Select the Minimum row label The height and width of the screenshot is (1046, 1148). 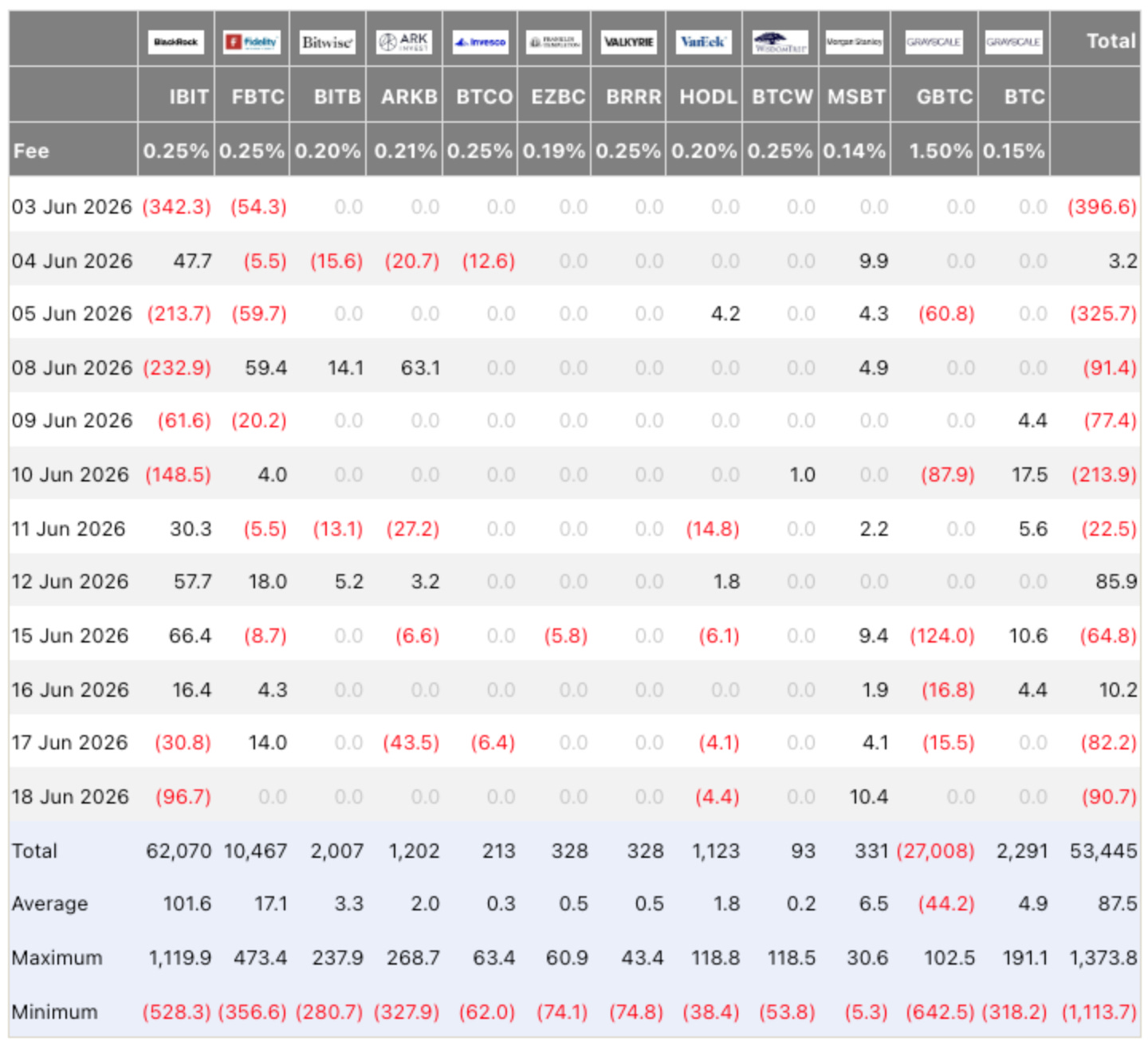[x=54, y=1012]
